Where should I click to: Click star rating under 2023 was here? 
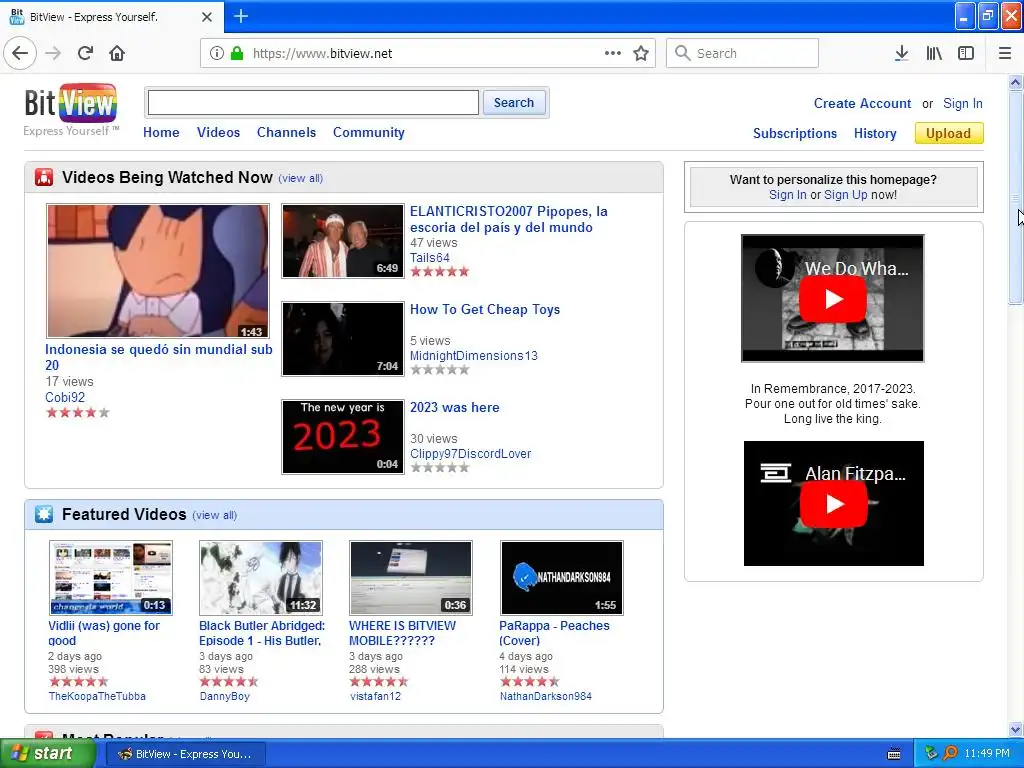(440, 468)
